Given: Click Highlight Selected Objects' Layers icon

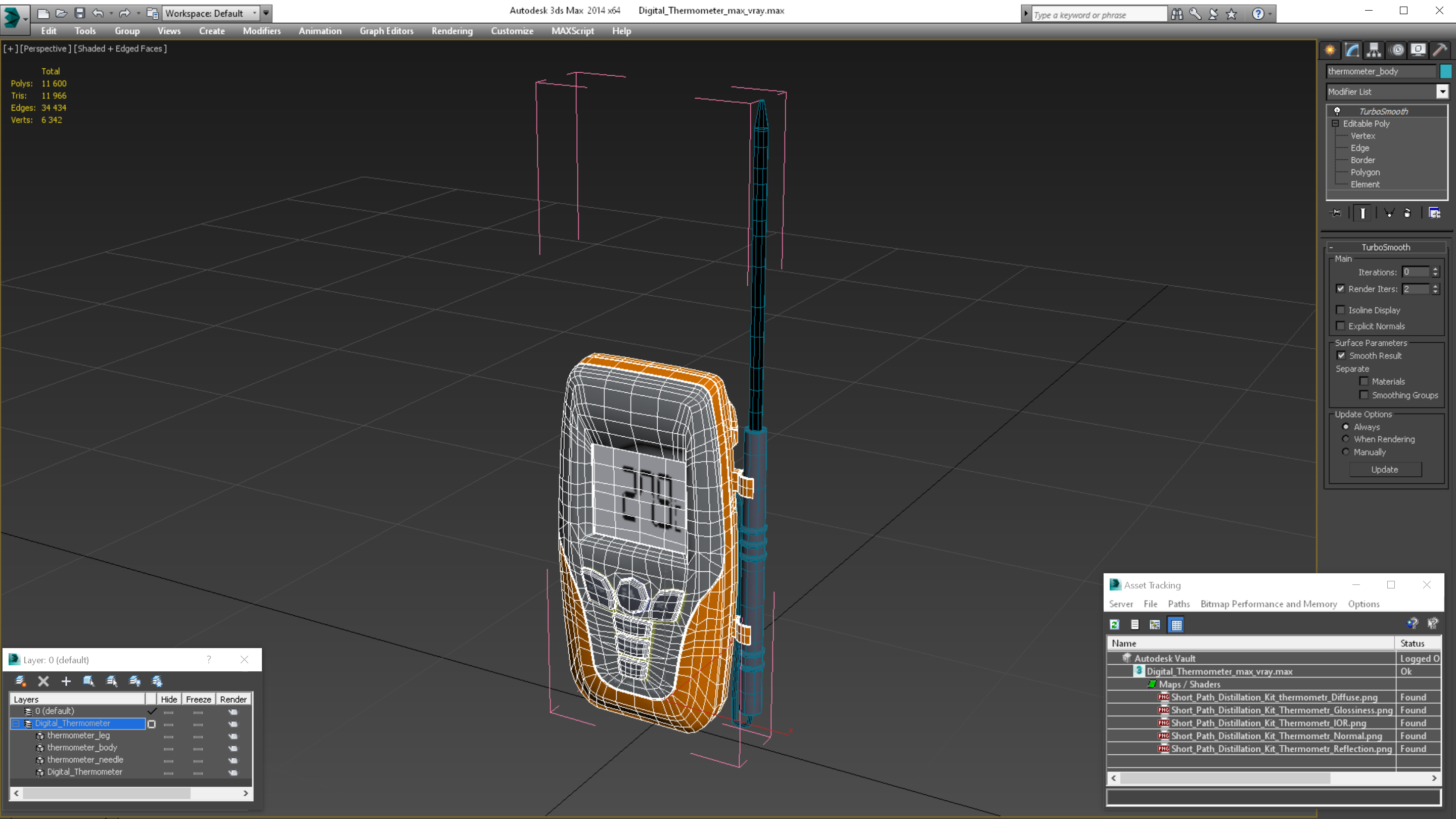Looking at the screenshot, I should coord(112,681).
